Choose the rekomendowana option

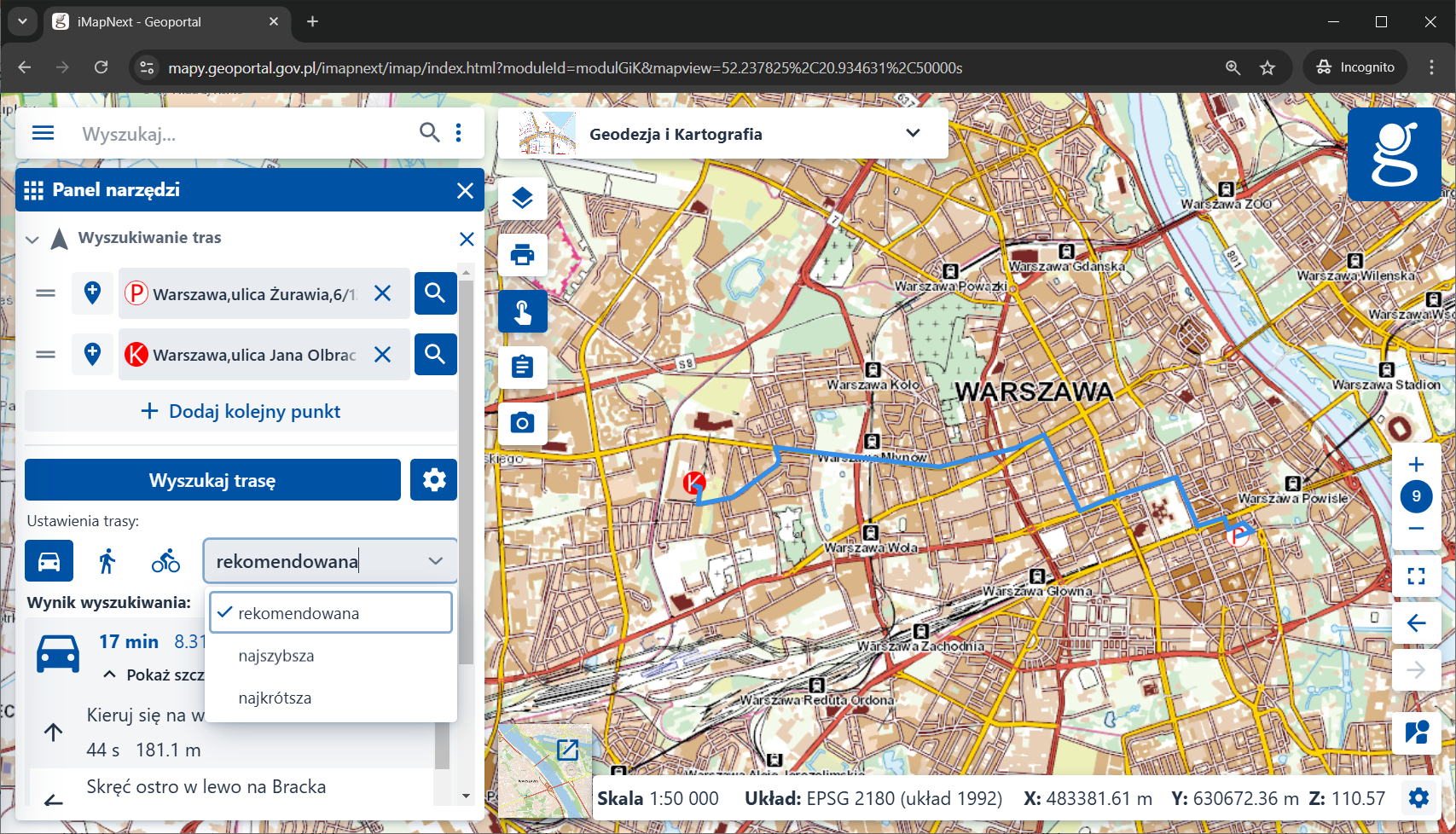point(331,613)
